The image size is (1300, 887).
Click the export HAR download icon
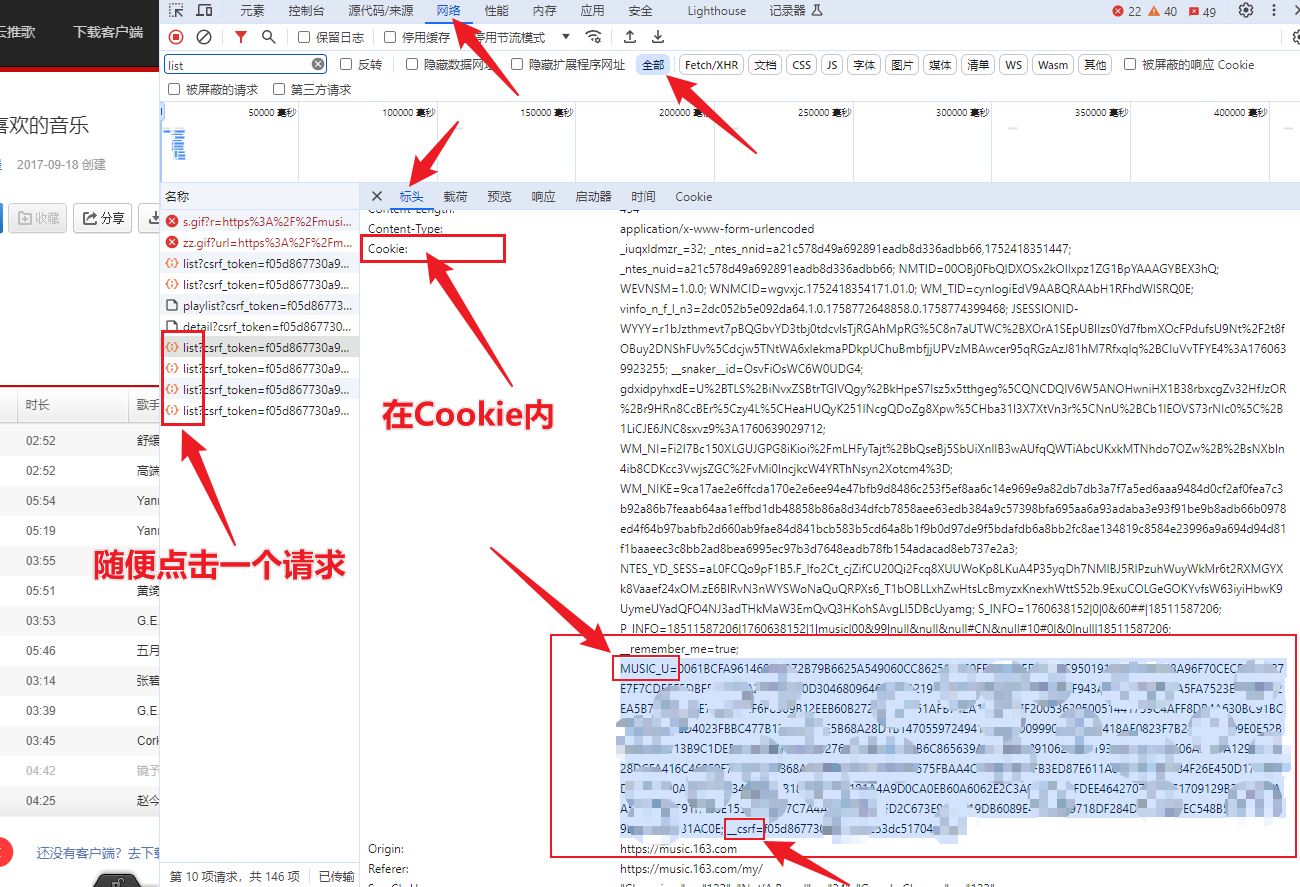(x=658, y=37)
